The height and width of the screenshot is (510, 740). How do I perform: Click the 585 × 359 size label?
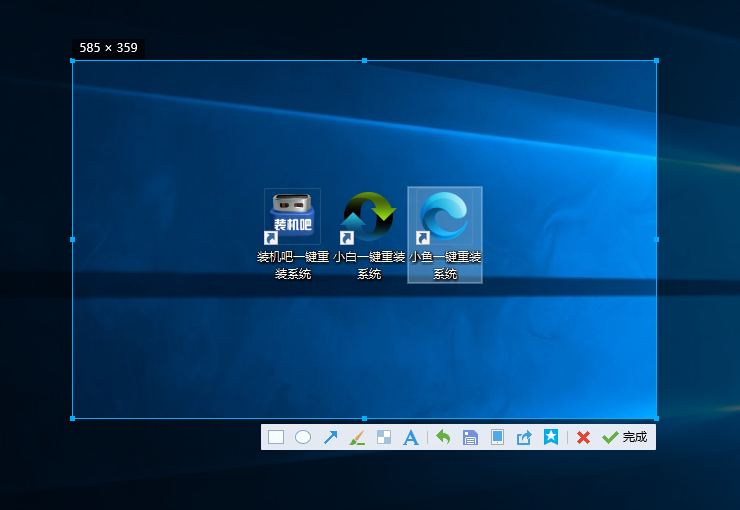click(108, 48)
